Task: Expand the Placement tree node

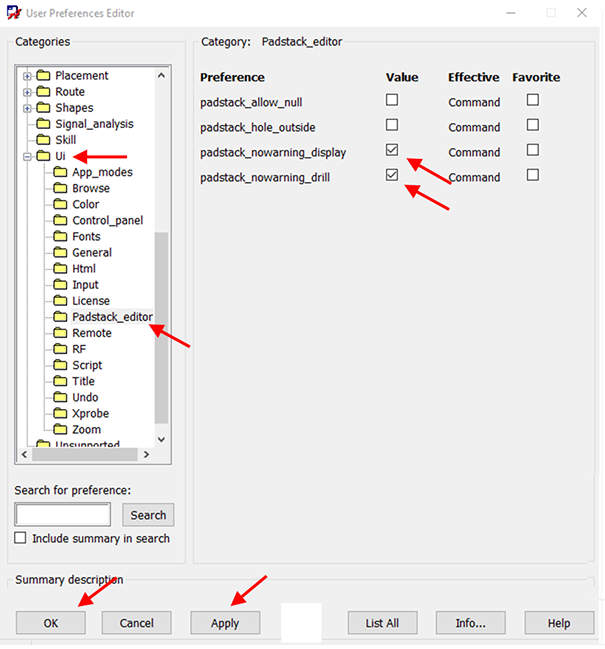Action: (x=27, y=76)
